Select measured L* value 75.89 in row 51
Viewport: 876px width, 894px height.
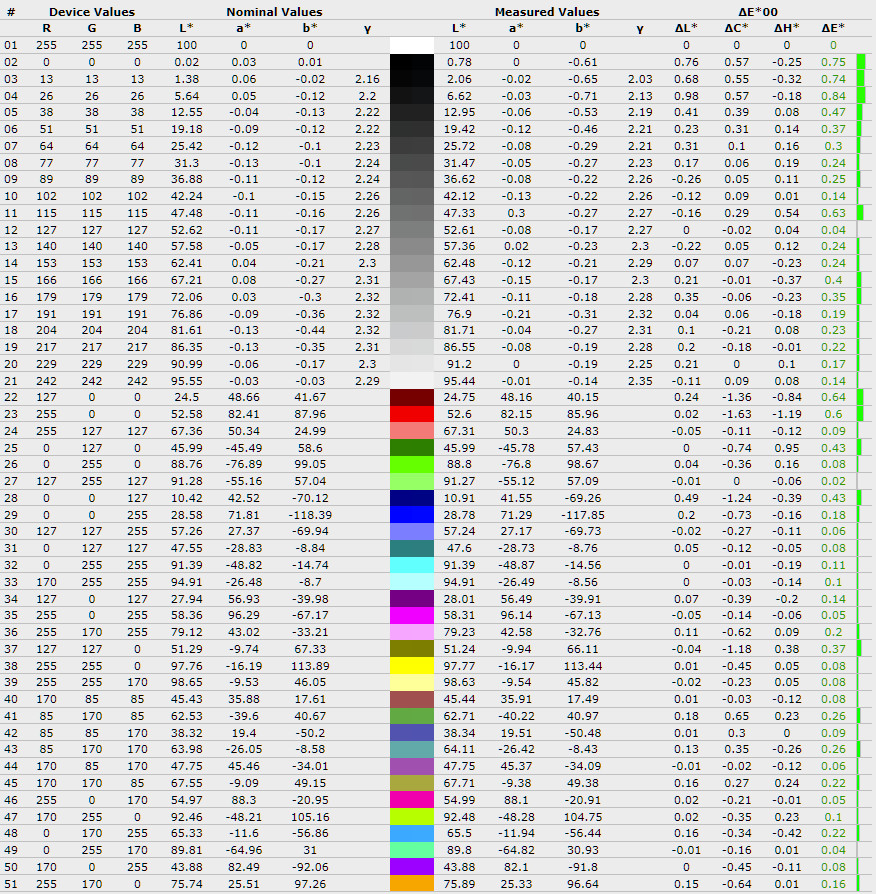[459, 884]
